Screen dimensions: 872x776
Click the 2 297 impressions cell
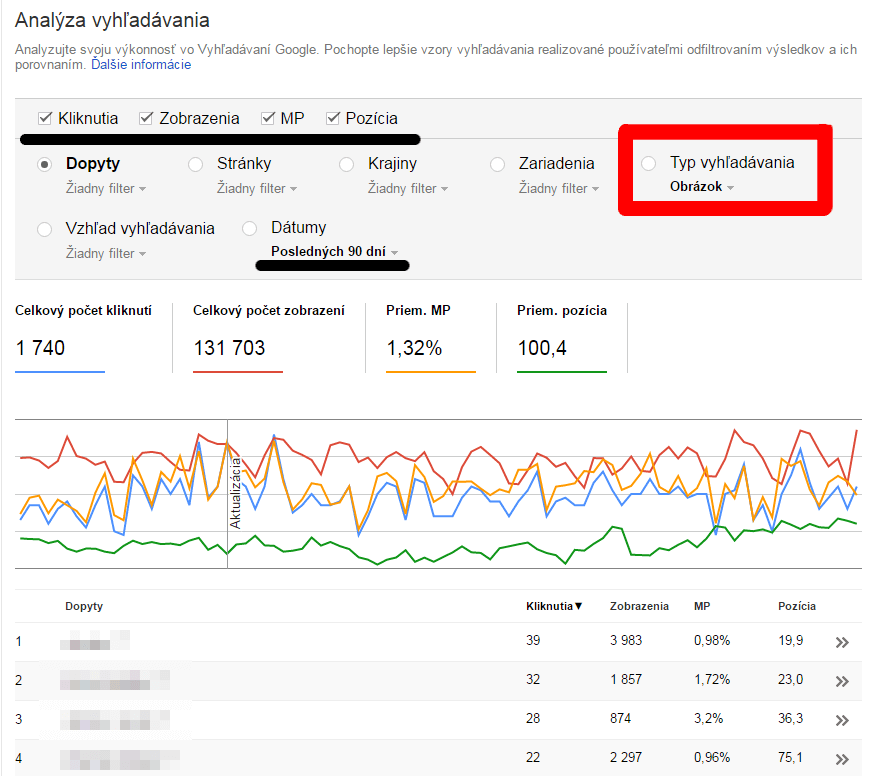626,757
